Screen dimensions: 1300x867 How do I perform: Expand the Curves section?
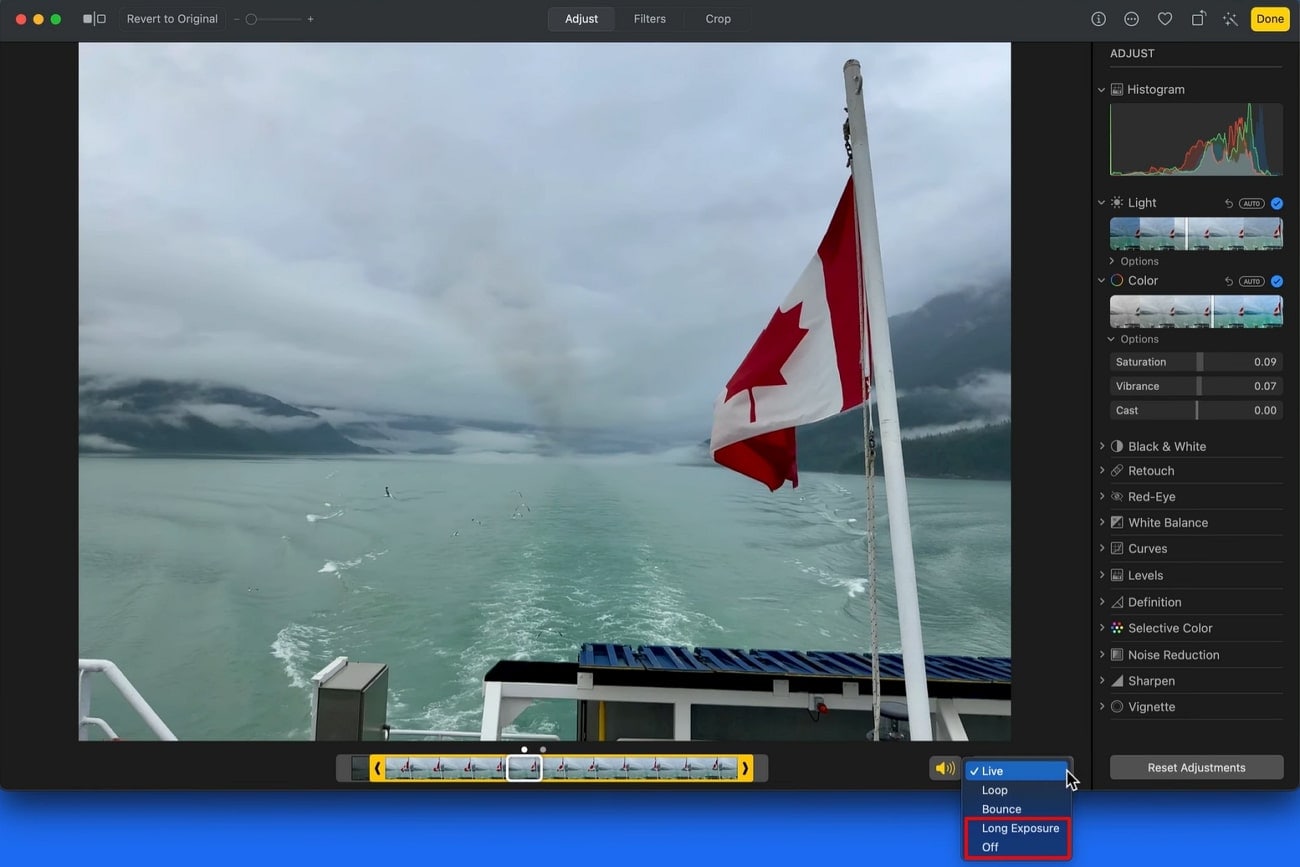[1102, 548]
